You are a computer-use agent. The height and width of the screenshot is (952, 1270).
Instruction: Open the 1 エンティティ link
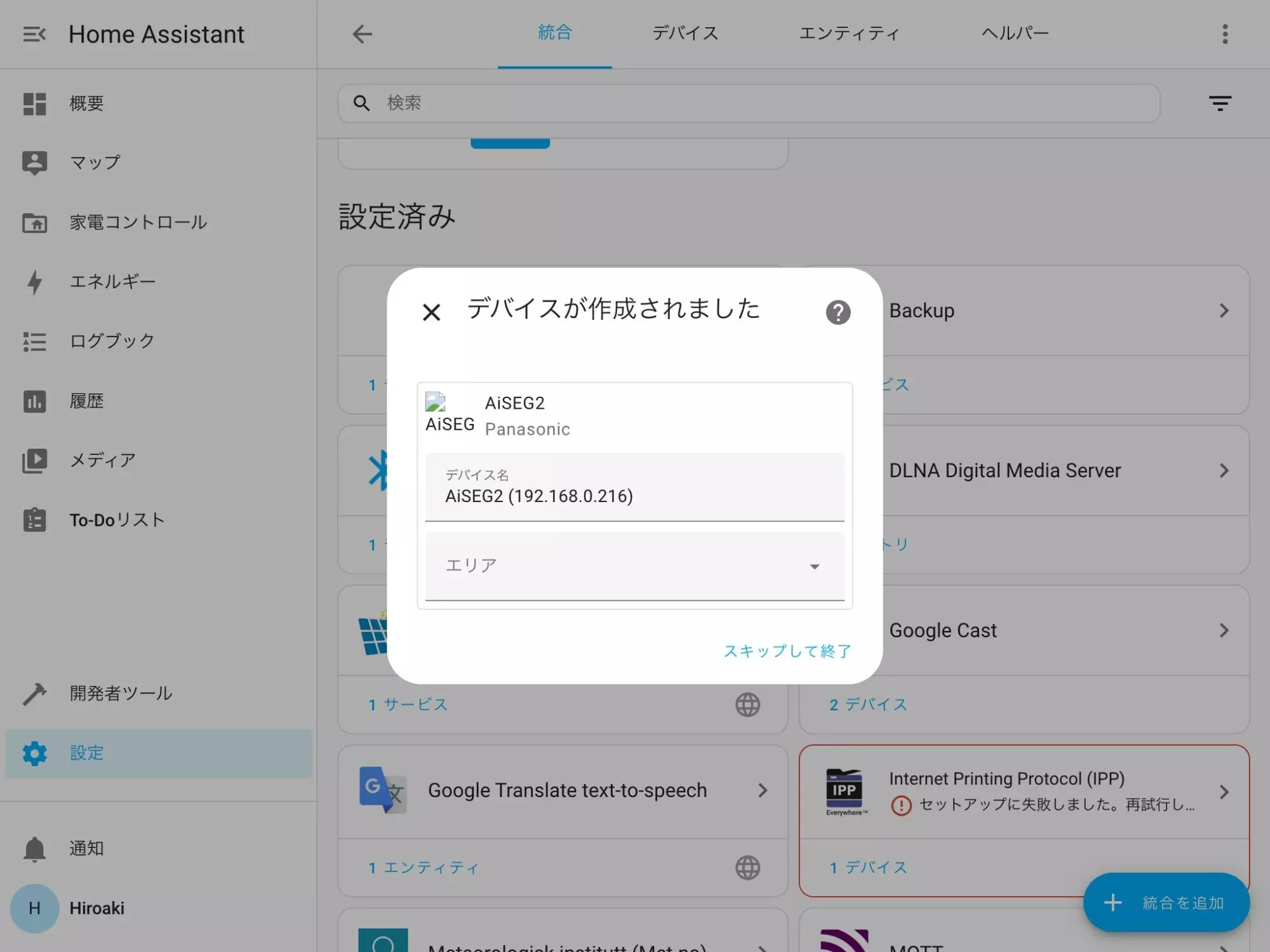(424, 868)
